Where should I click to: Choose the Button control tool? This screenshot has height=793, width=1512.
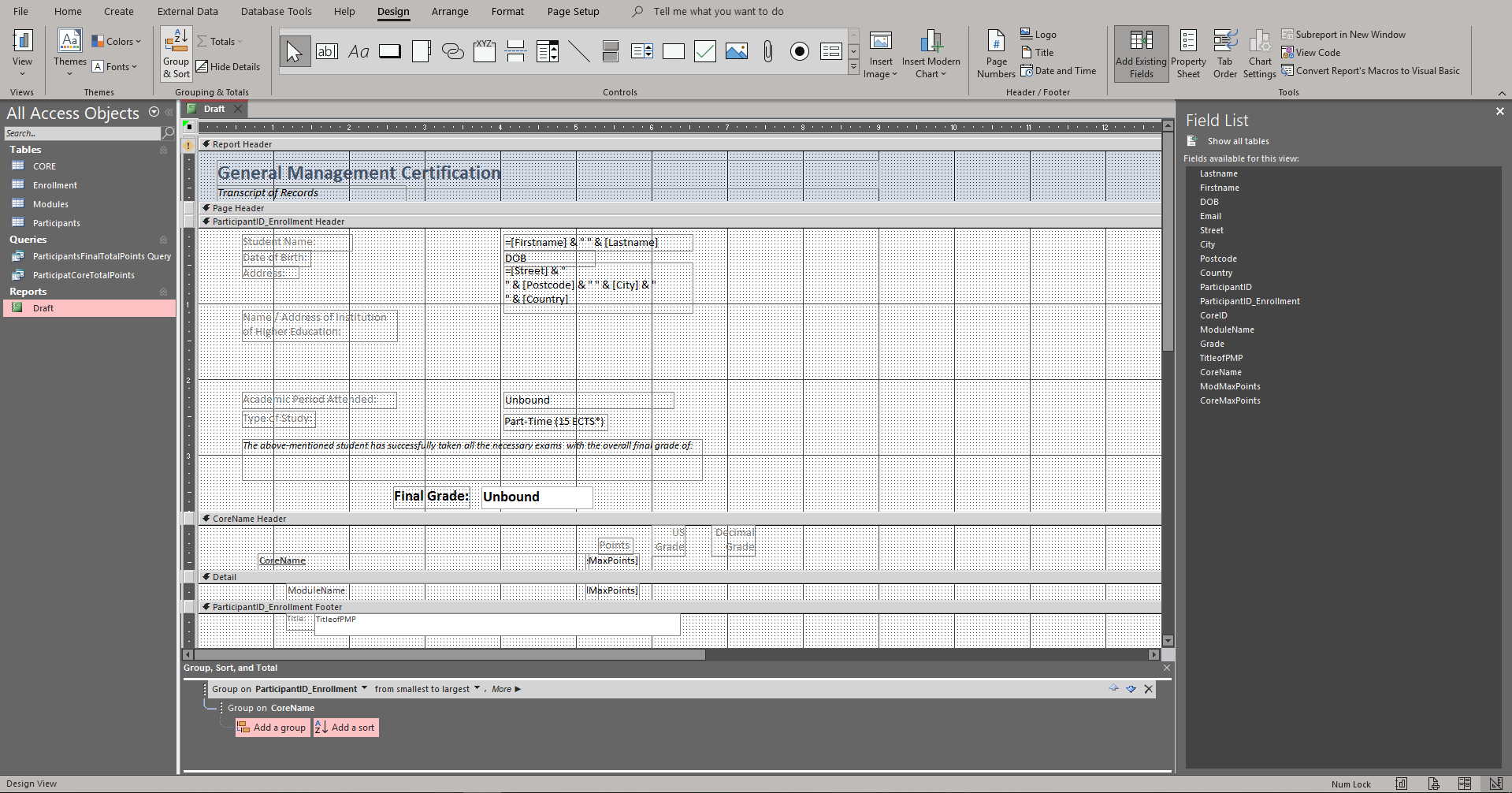(390, 52)
